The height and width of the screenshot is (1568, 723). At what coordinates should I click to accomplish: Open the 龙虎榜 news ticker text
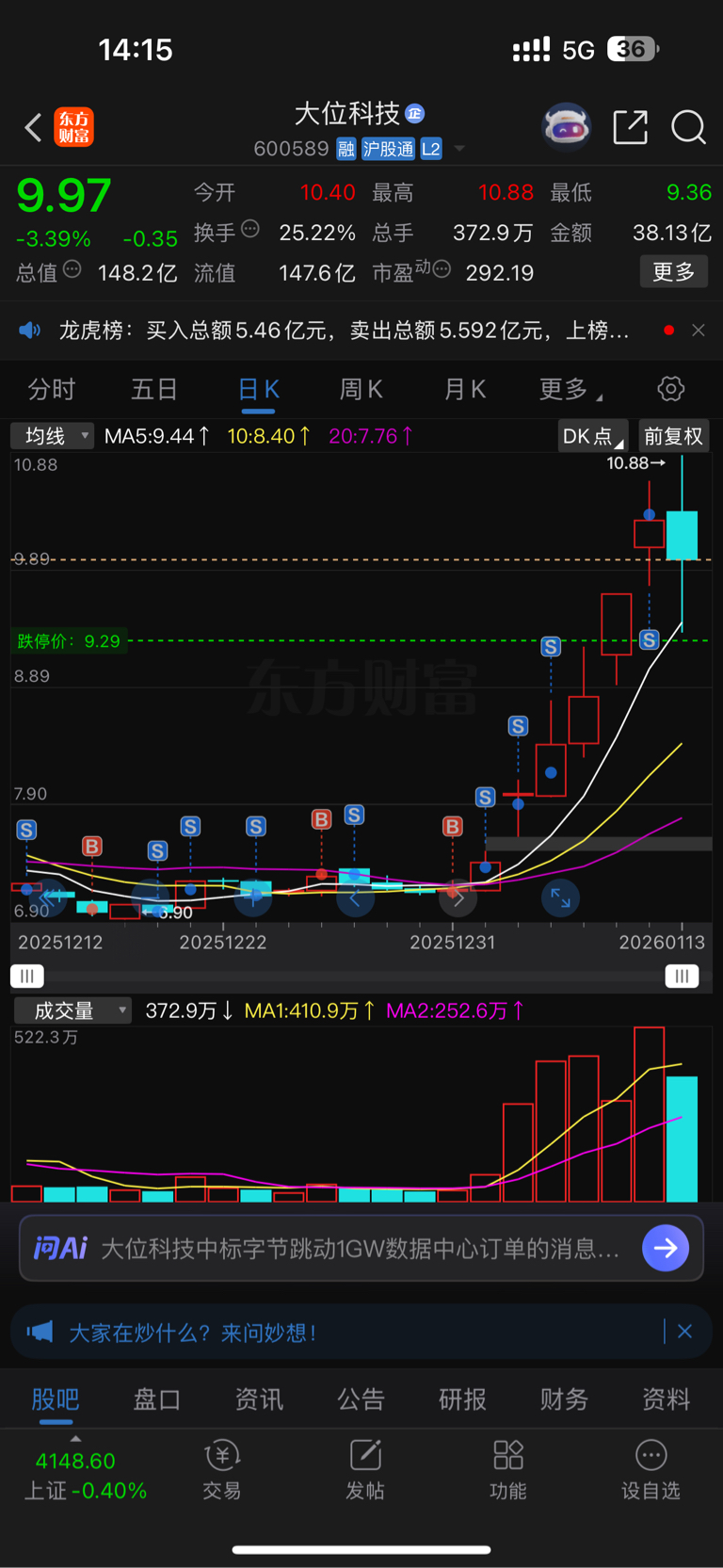344,330
